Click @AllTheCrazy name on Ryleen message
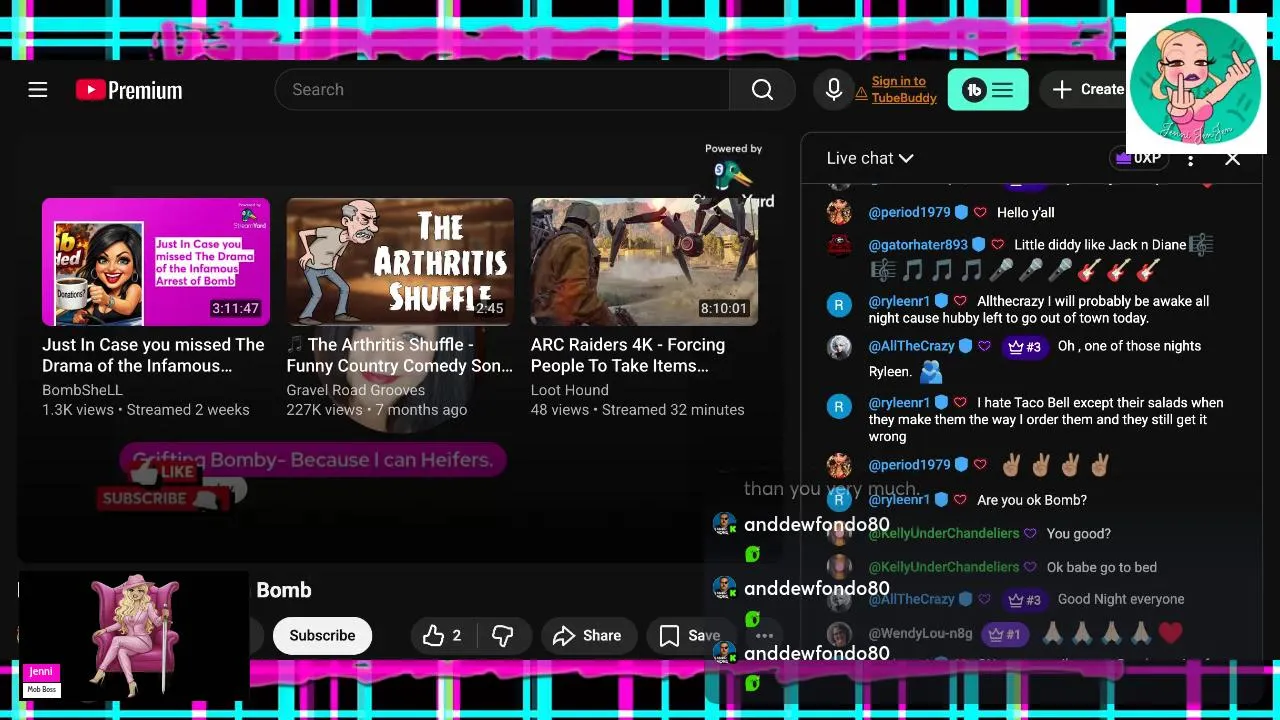 point(912,346)
